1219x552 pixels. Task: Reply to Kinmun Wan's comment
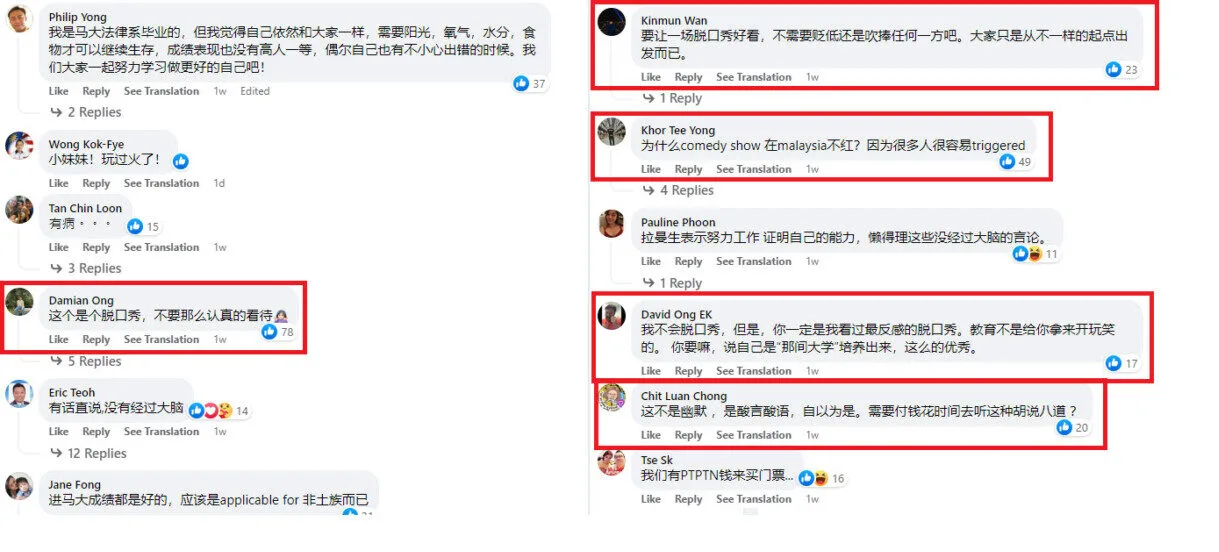tap(688, 77)
